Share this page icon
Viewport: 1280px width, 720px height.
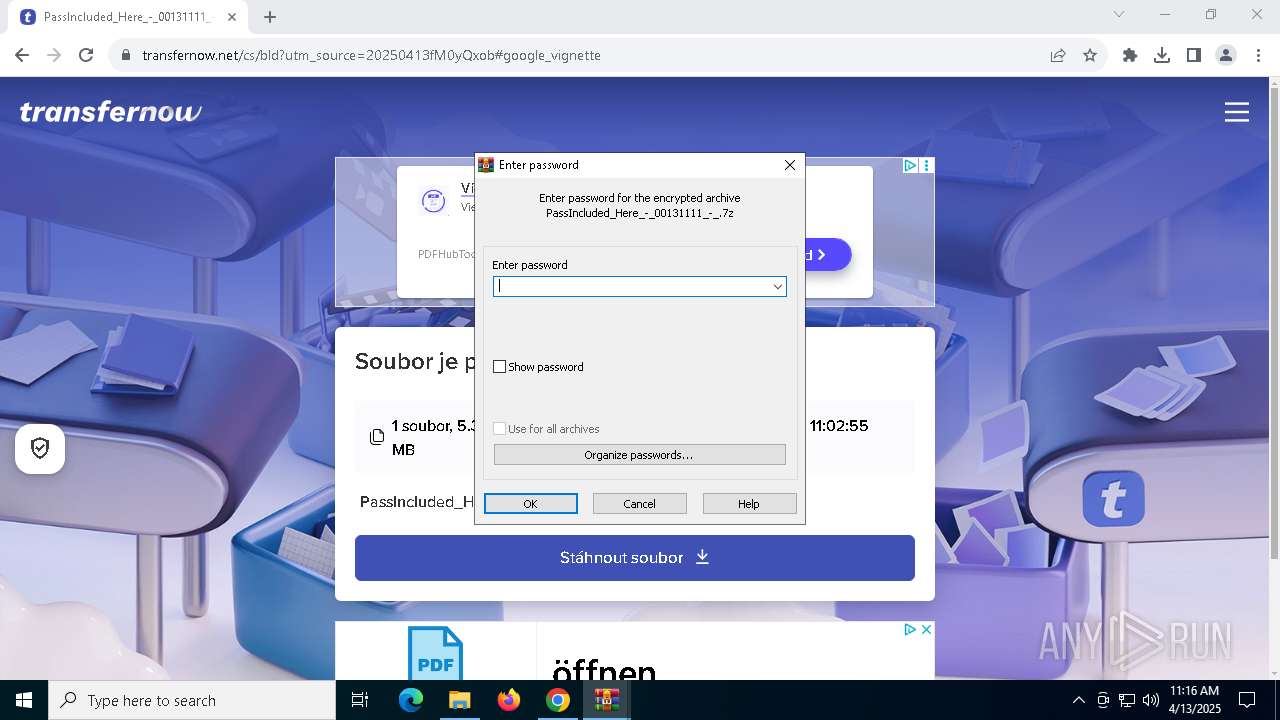pyautogui.click(x=1058, y=56)
